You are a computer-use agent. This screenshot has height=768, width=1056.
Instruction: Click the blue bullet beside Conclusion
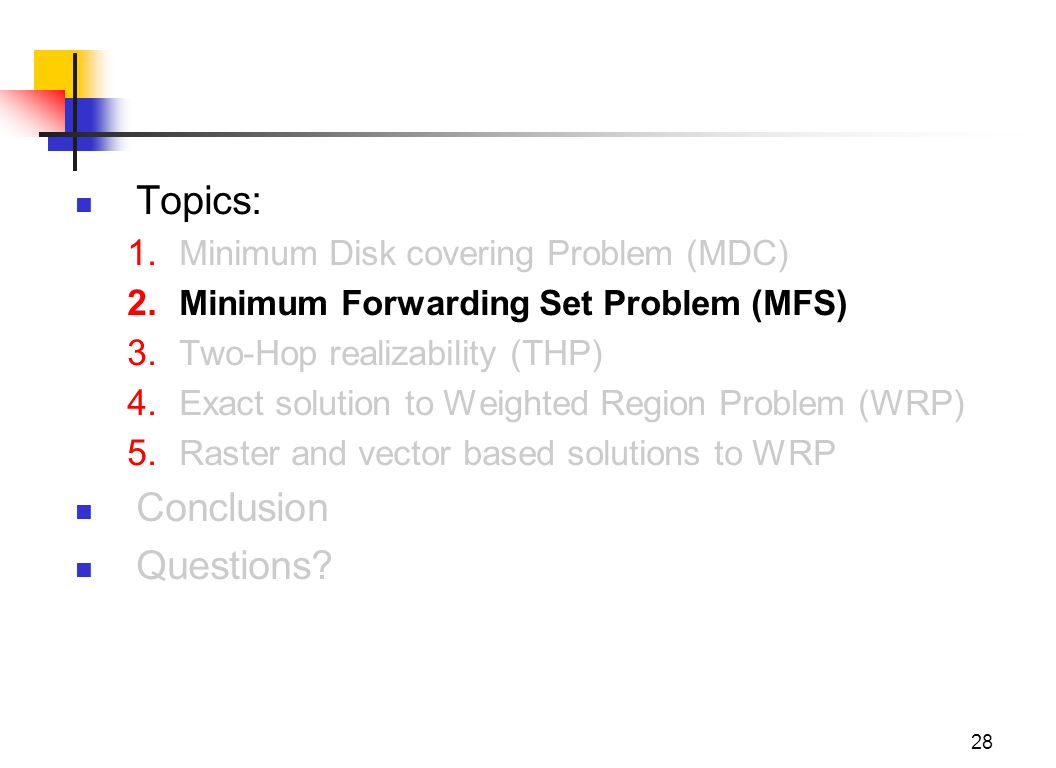pyautogui.click(x=84, y=512)
